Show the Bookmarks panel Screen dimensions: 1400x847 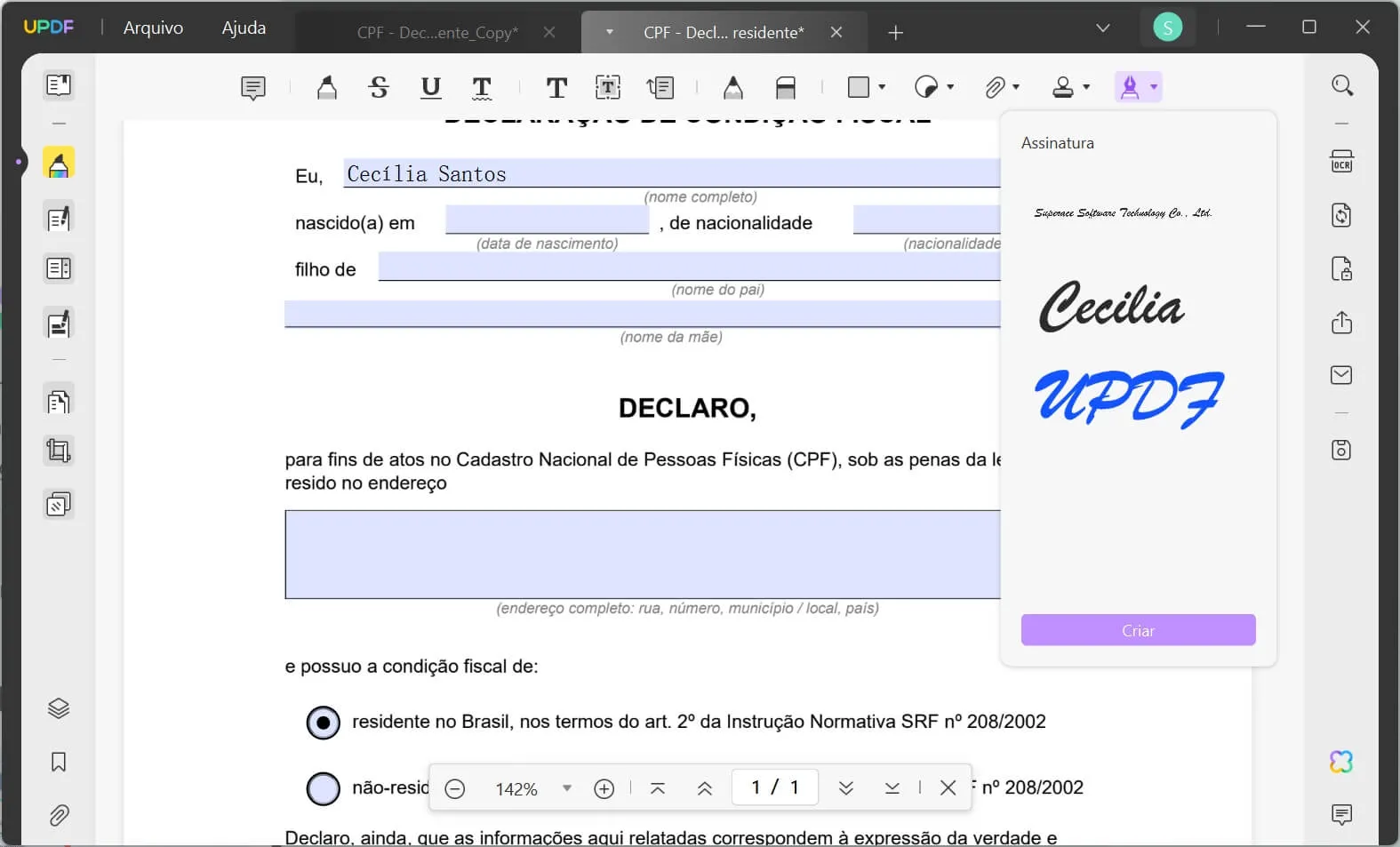[x=59, y=762]
